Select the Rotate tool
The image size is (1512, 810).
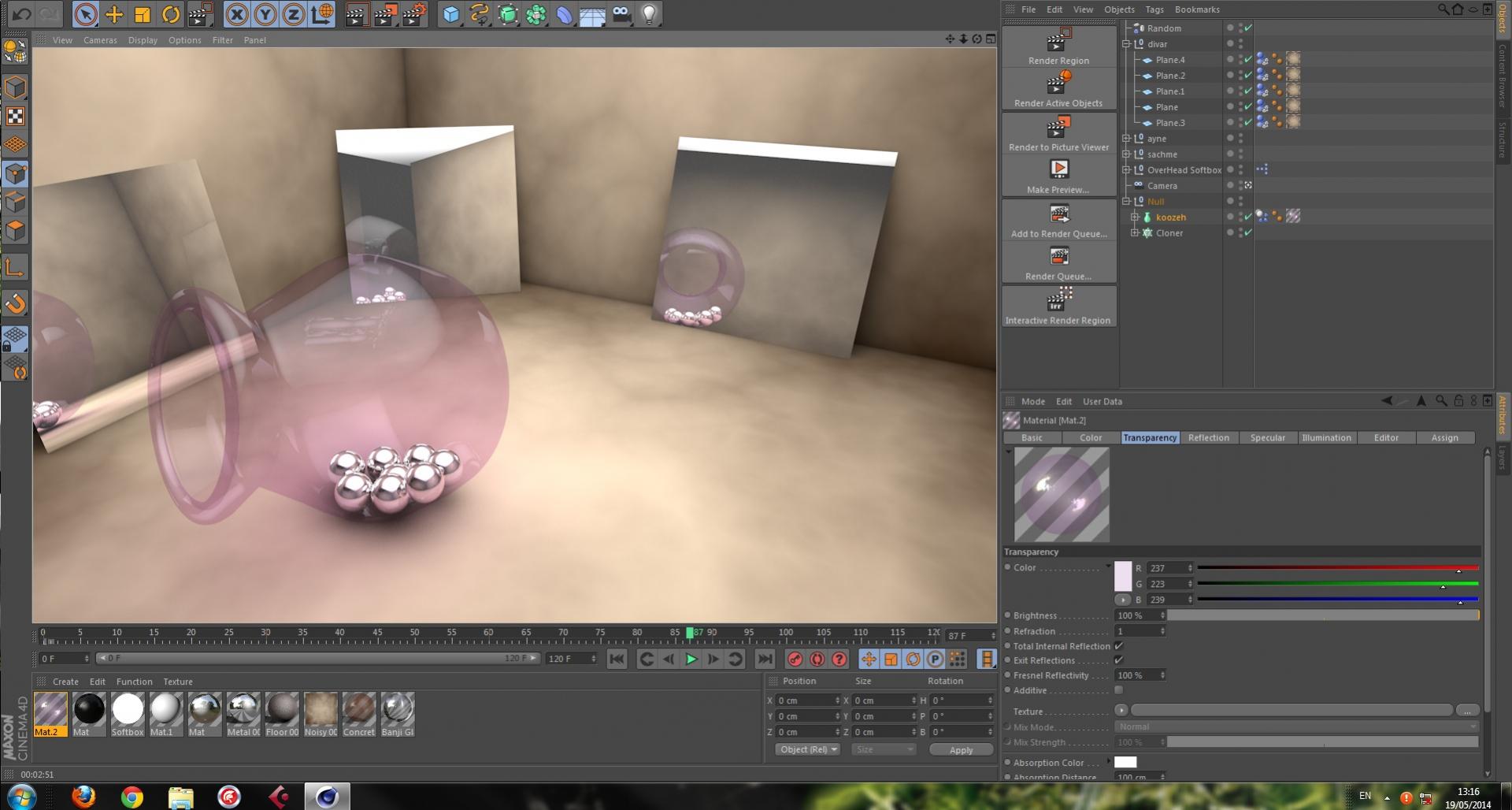[171, 14]
